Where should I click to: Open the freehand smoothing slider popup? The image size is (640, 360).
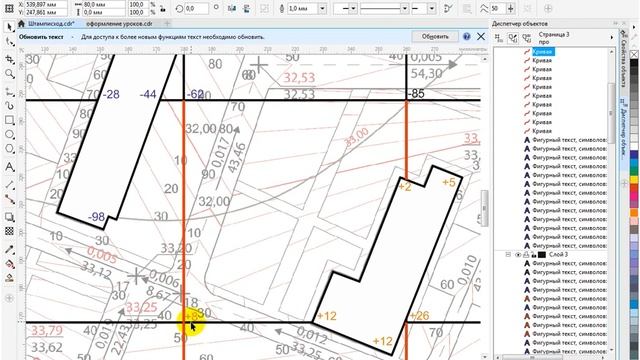pyautogui.click(x=511, y=8)
